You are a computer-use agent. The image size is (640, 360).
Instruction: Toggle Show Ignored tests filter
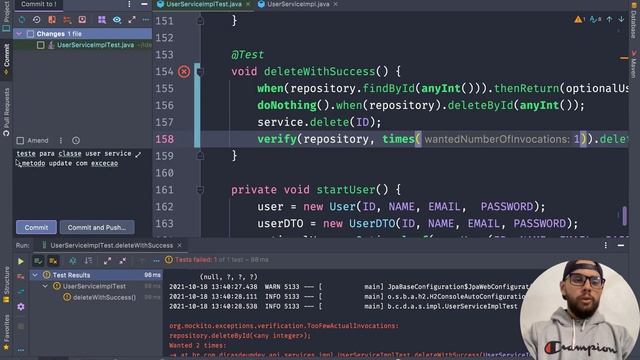point(53,260)
